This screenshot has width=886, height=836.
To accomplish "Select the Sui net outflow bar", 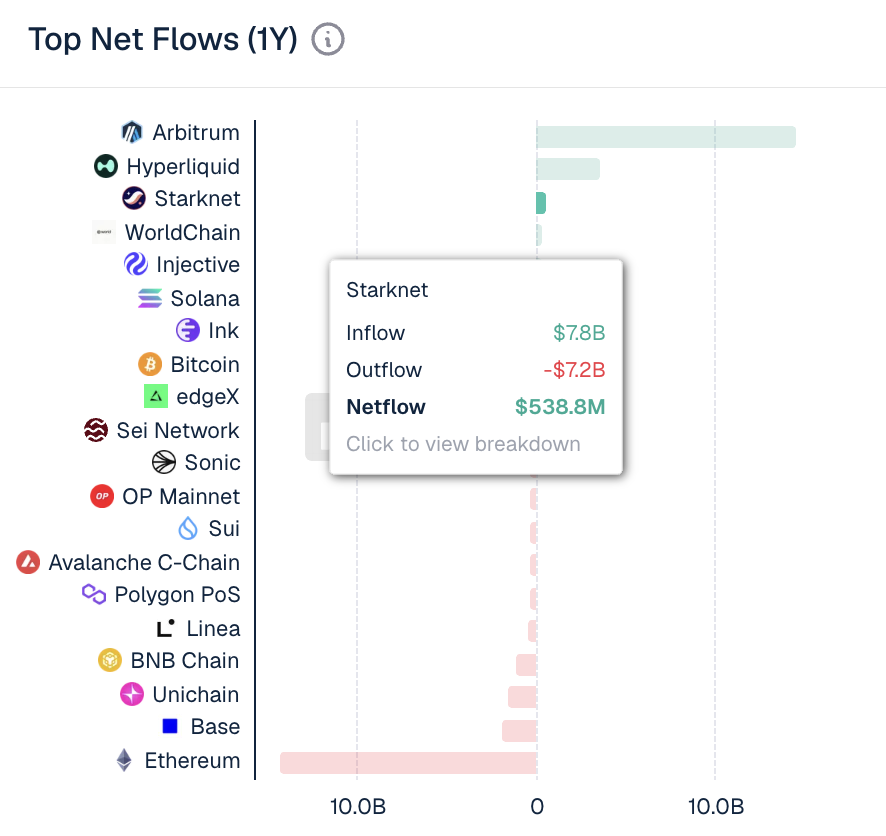I will click(533, 533).
